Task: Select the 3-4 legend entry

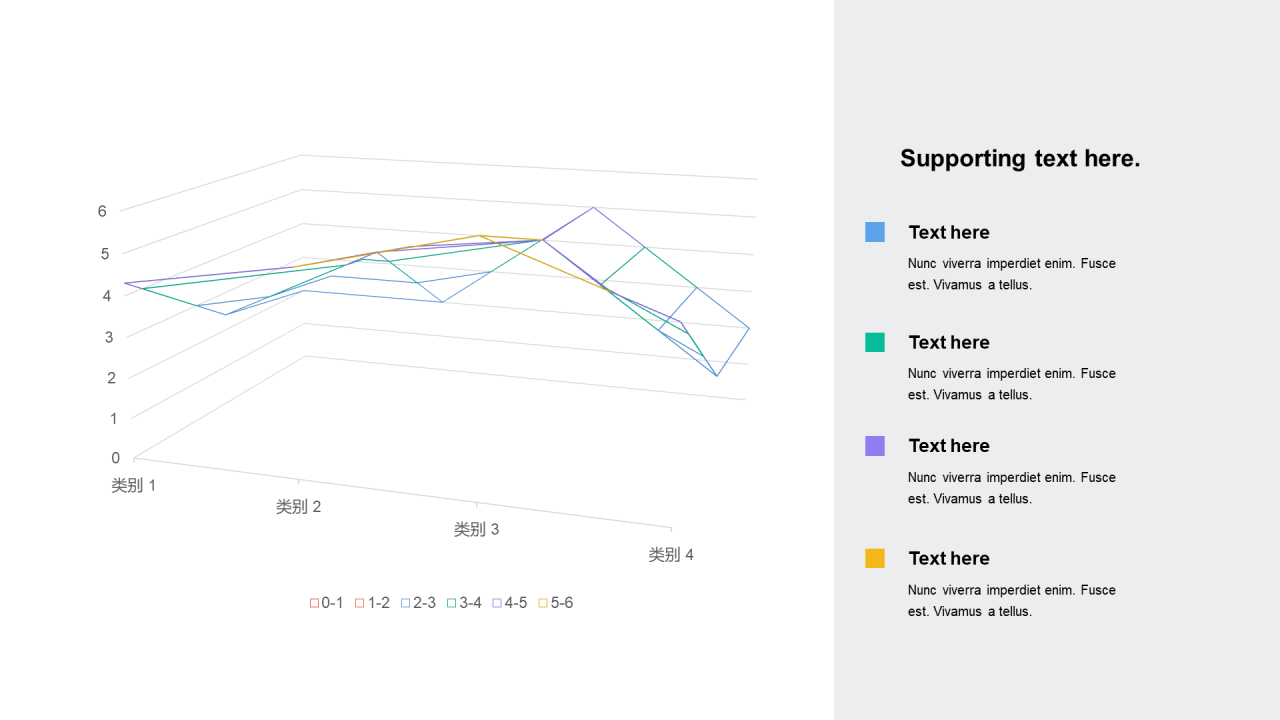Action: click(464, 603)
